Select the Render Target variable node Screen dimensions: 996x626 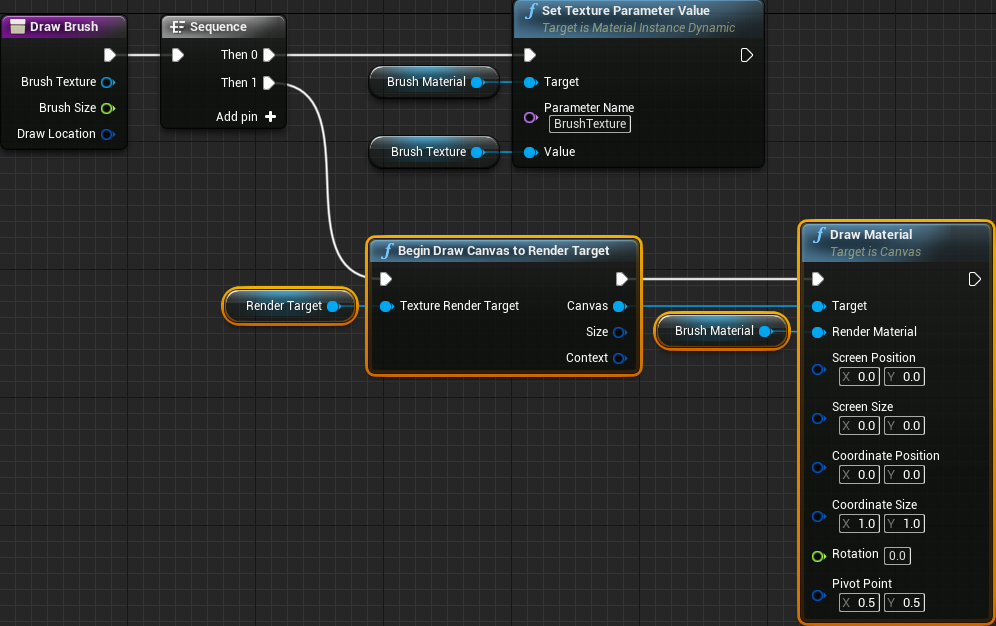(x=290, y=307)
